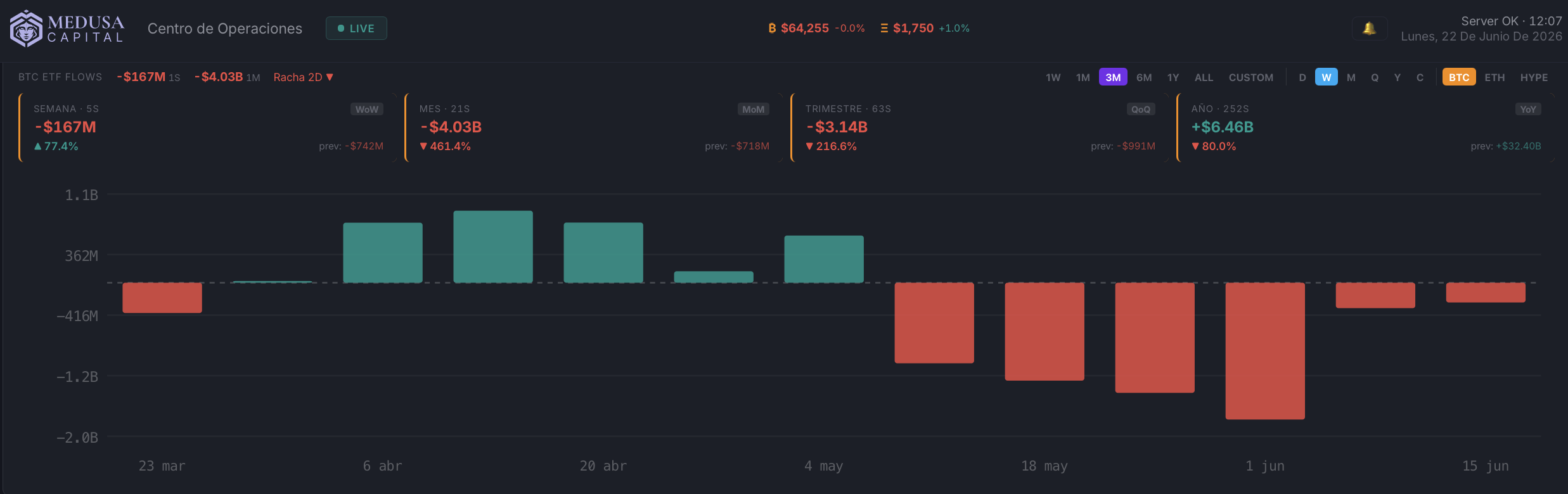Image resolution: width=1568 pixels, height=494 pixels.
Task: Click the WoW badge on Semana card
Action: pyautogui.click(x=367, y=110)
